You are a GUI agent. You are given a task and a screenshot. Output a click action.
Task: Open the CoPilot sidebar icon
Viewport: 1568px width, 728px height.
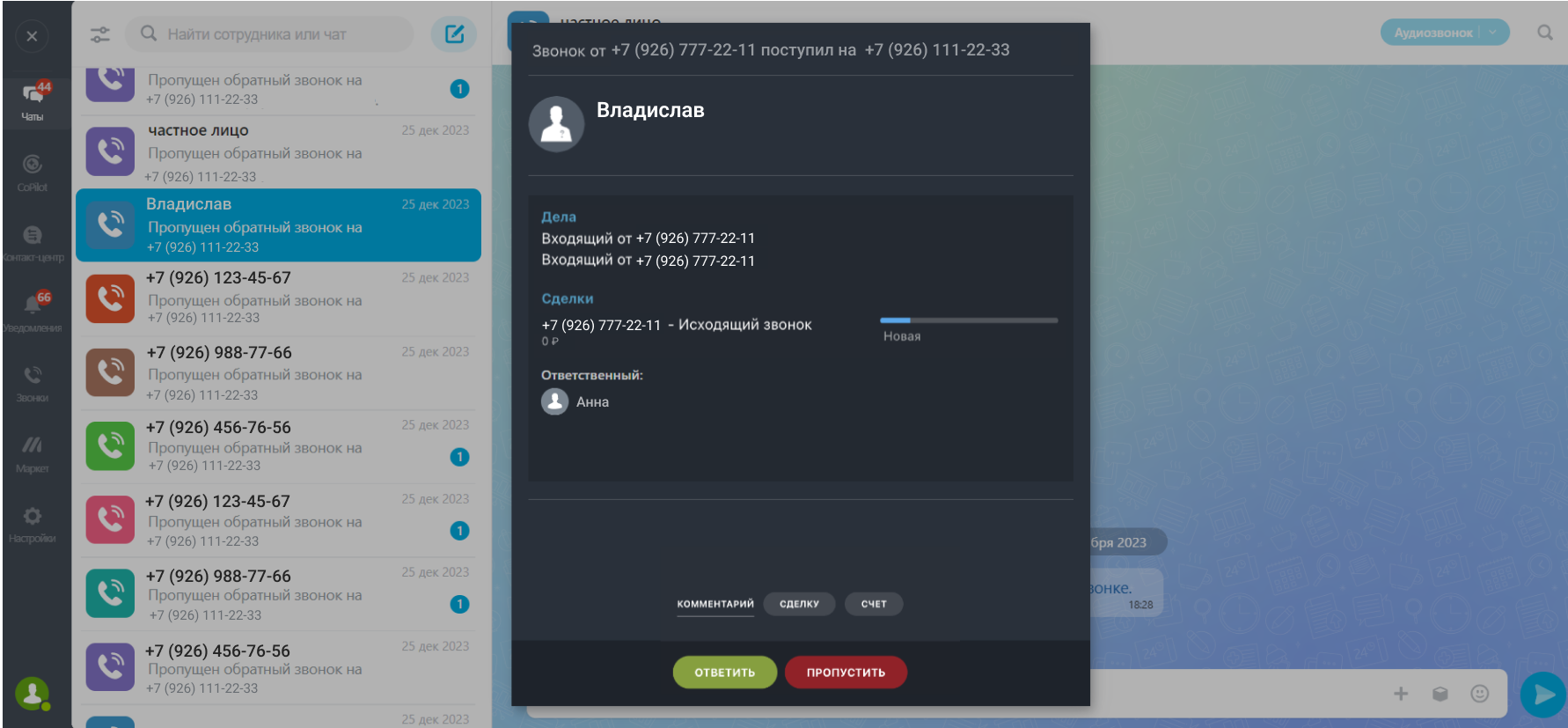click(x=33, y=172)
